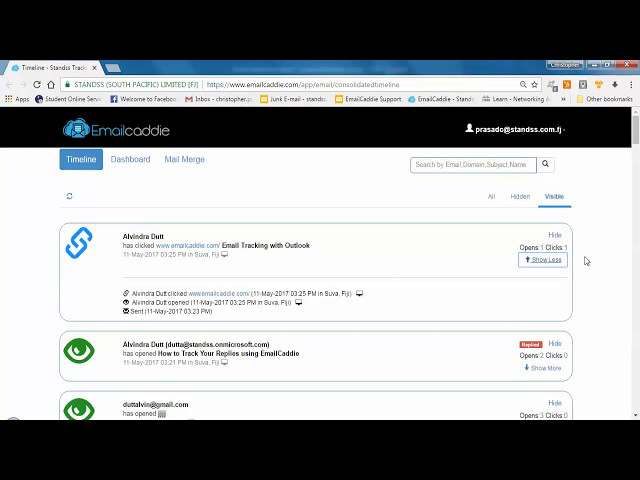Select the Visible filter tab
The width and height of the screenshot is (640, 480).
(x=554, y=196)
